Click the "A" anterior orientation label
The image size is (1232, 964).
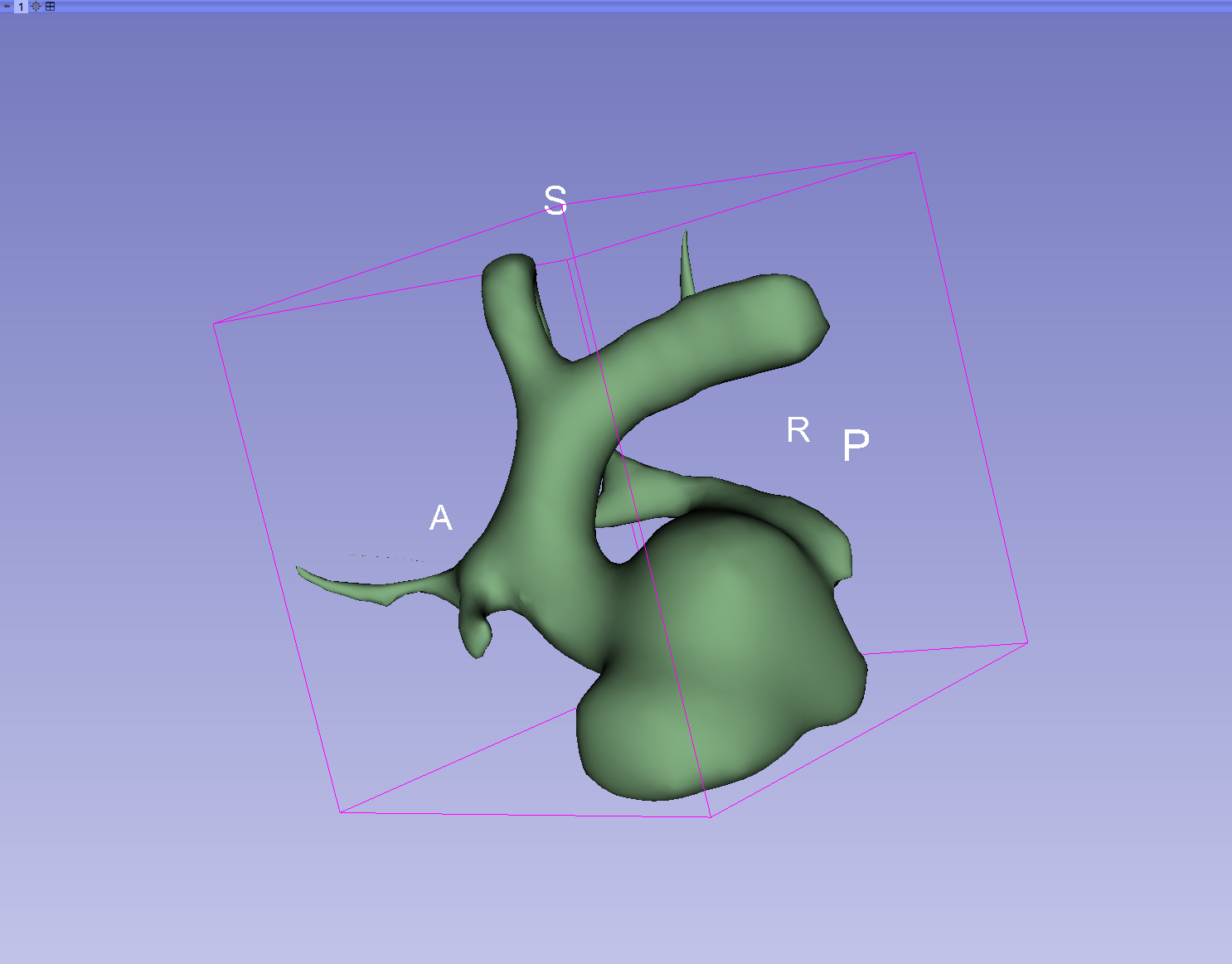440,518
